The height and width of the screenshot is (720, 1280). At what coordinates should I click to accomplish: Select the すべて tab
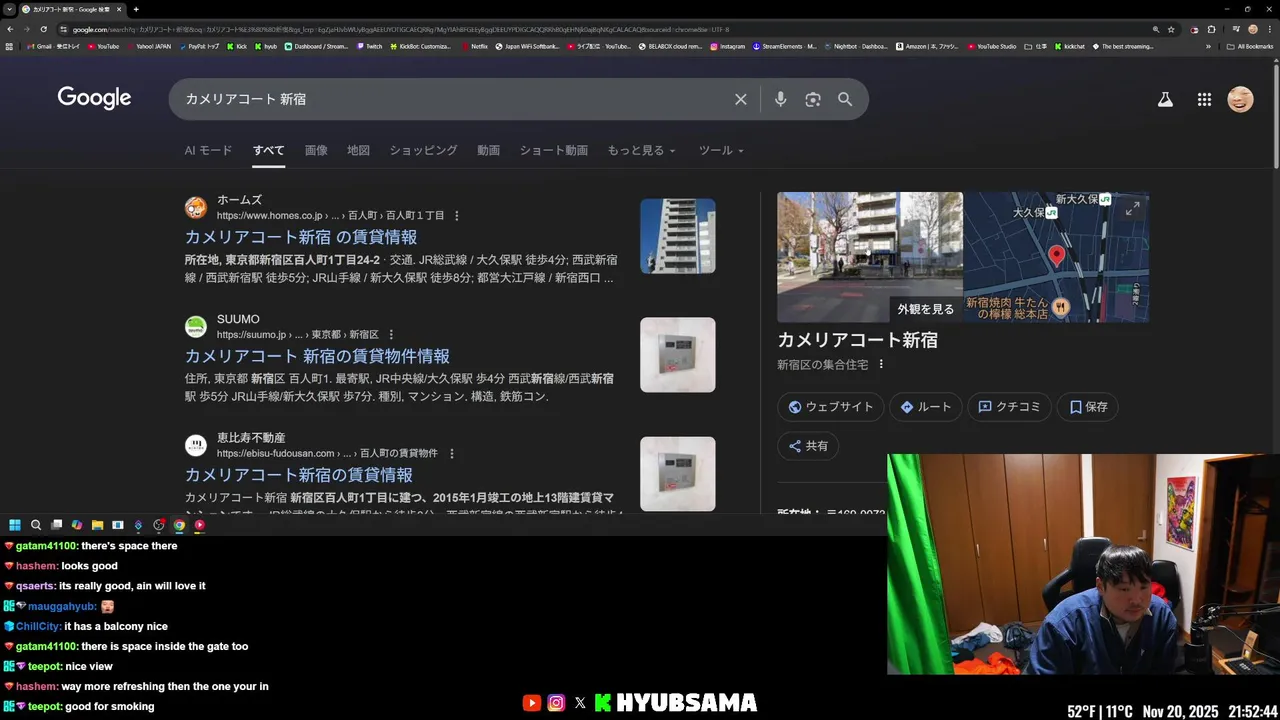click(268, 150)
